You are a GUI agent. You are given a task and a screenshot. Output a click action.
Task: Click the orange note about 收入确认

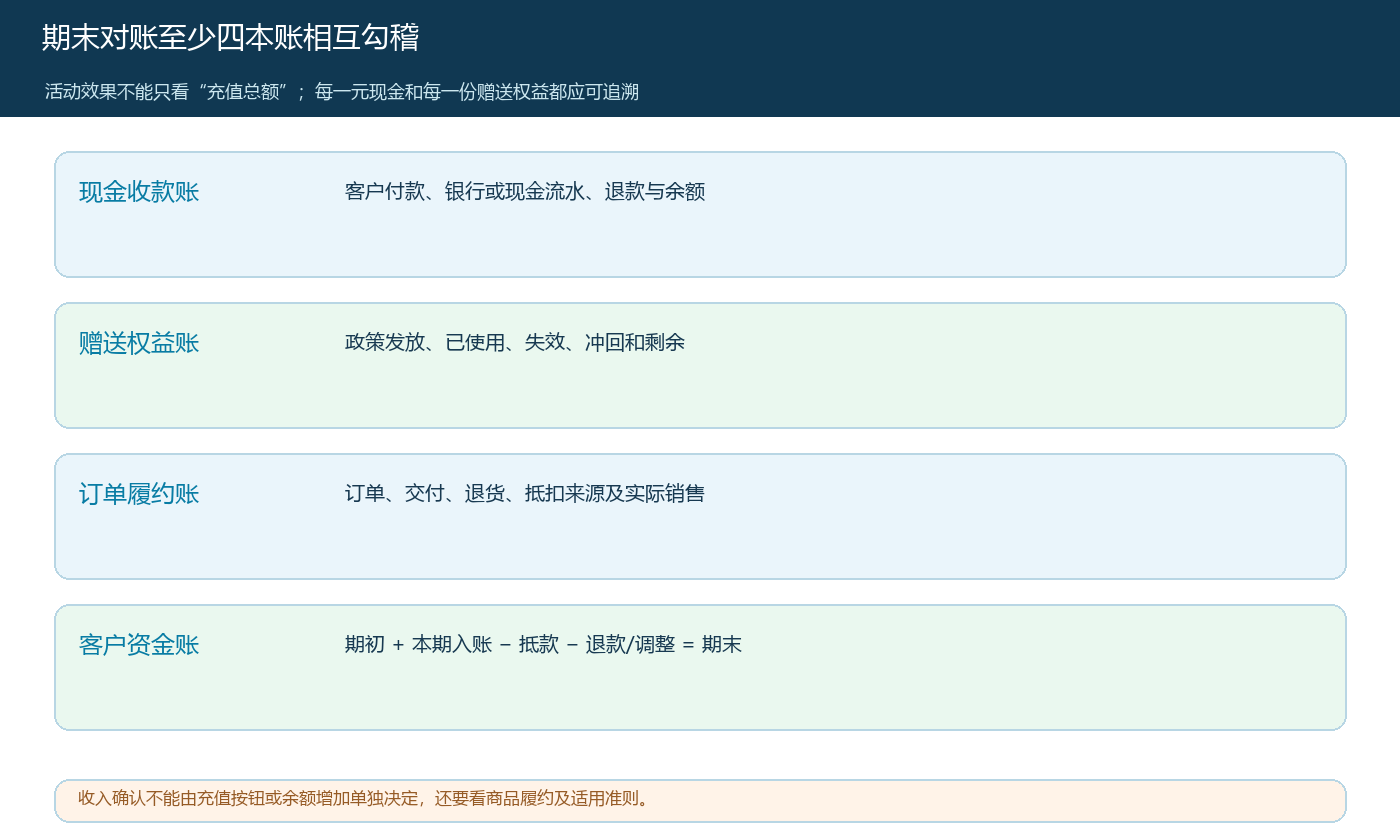[x=700, y=800]
